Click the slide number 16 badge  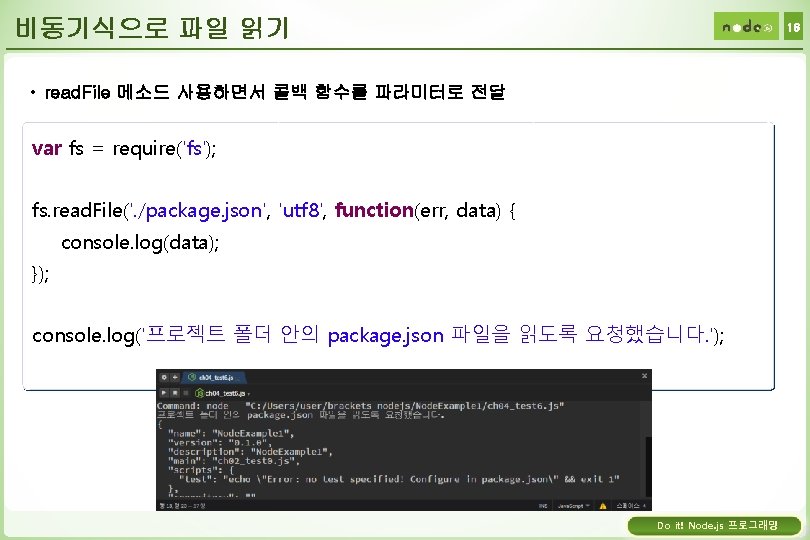click(793, 26)
